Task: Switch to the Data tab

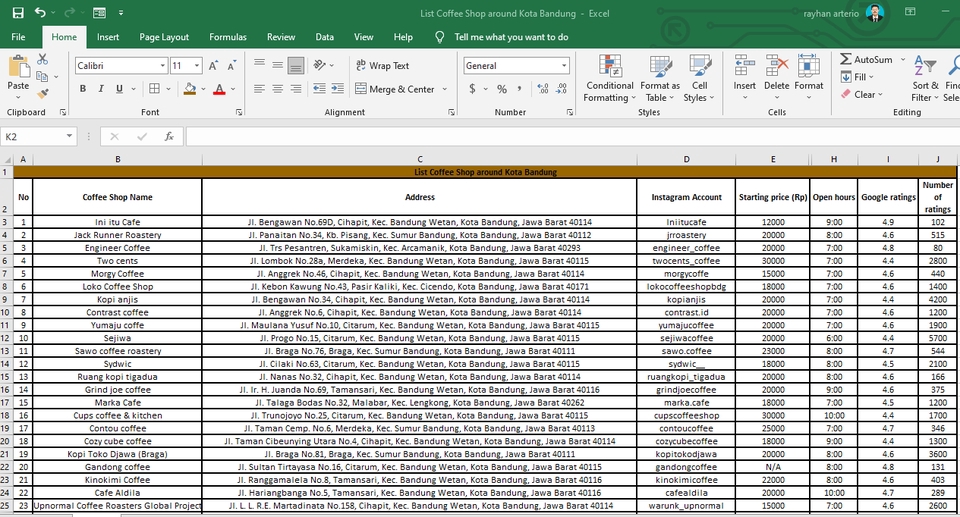Action: [x=324, y=37]
